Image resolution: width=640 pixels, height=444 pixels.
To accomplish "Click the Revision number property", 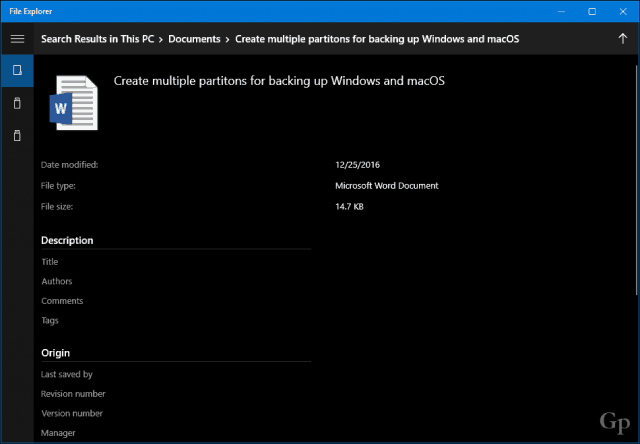I will 73,394.
